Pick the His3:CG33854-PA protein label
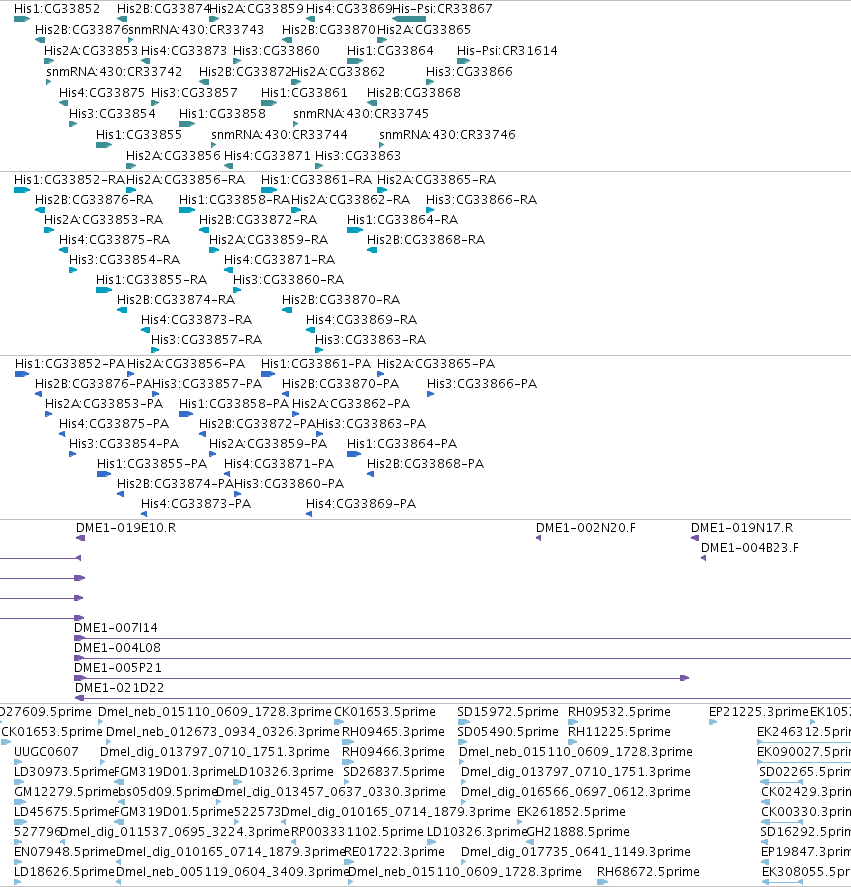The height and width of the screenshot is (887, 851). (124, 444)
